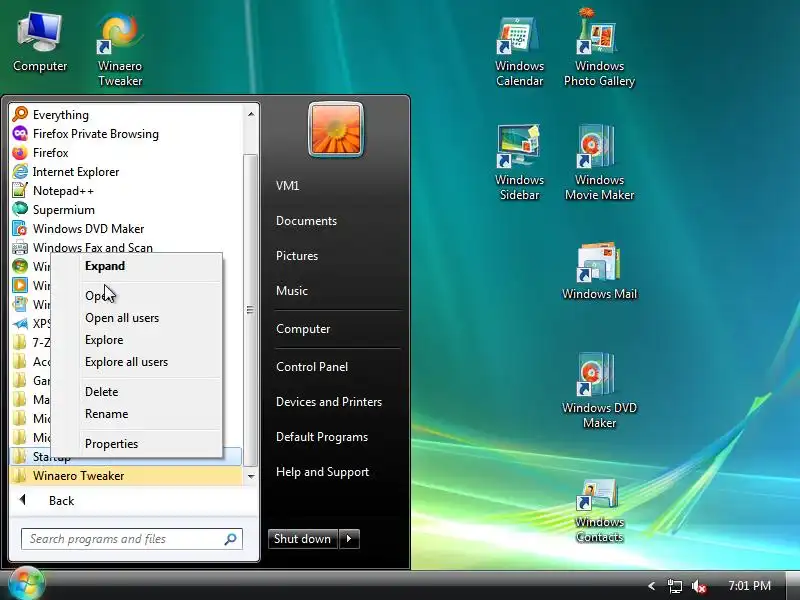Select the Windows Calendar desktop shortcut
The image size is (800, 600).
[x=519, y=51]
